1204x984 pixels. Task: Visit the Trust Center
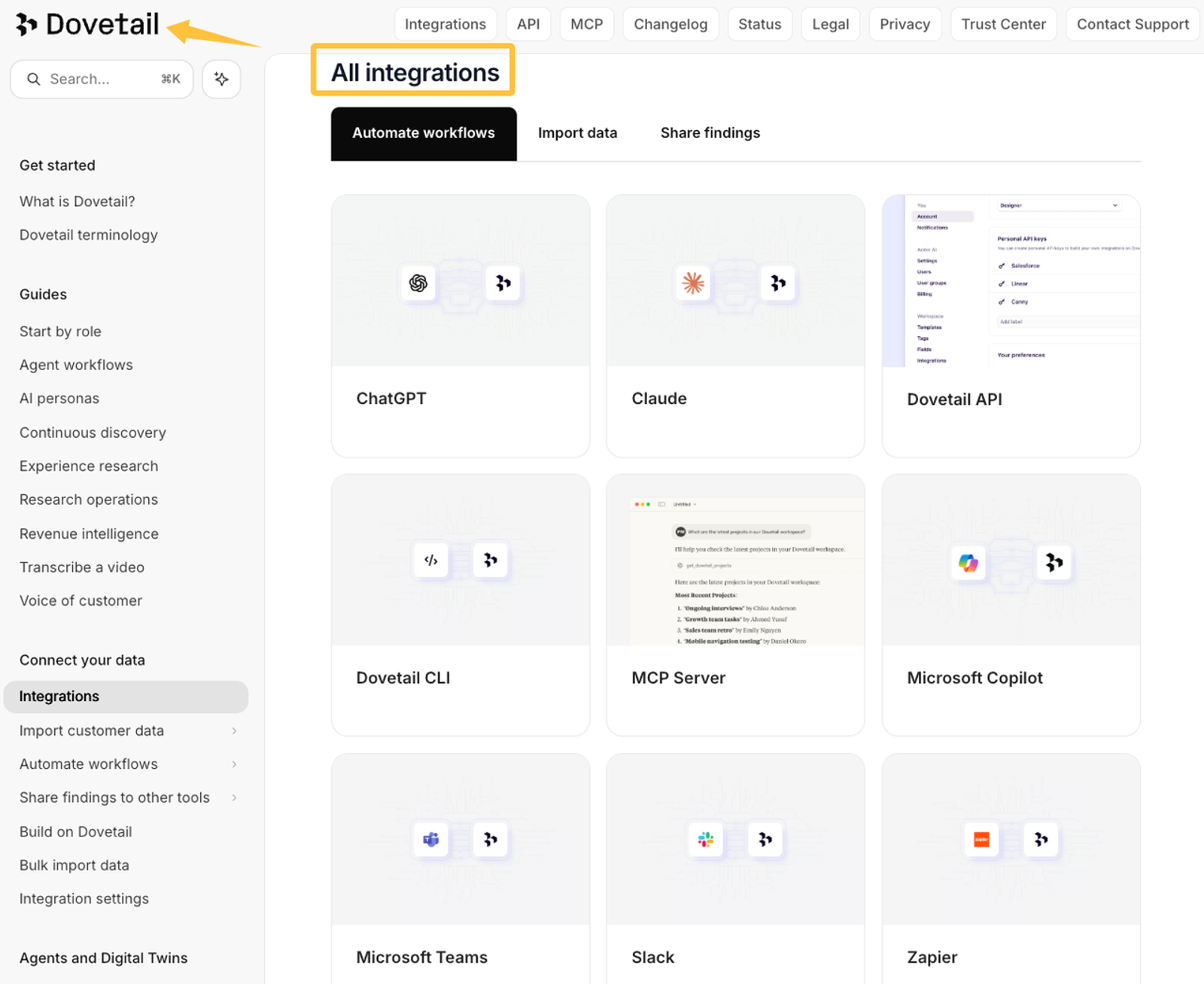coord(1004,24)
